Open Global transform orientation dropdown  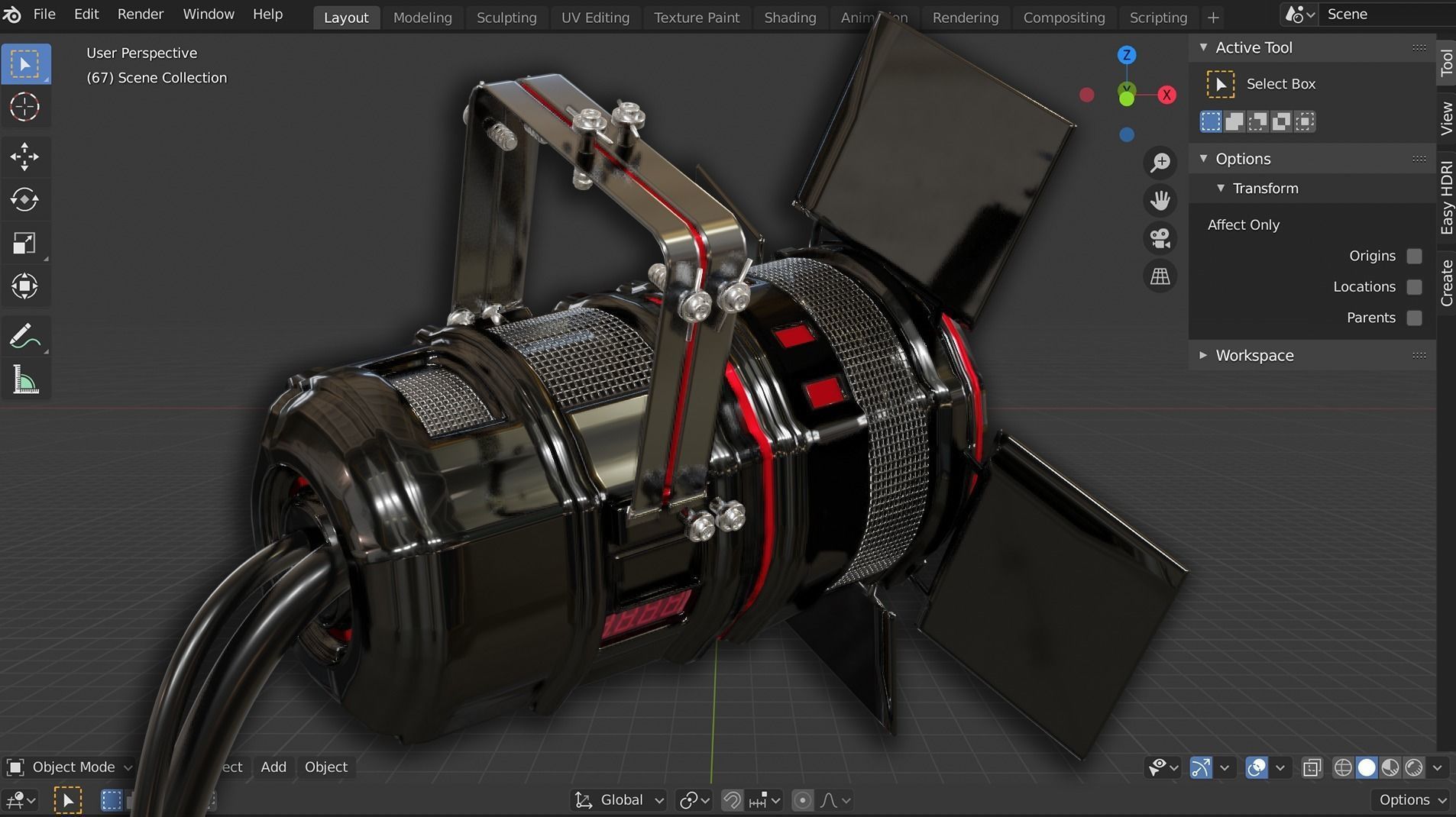[x=619, y=800]
